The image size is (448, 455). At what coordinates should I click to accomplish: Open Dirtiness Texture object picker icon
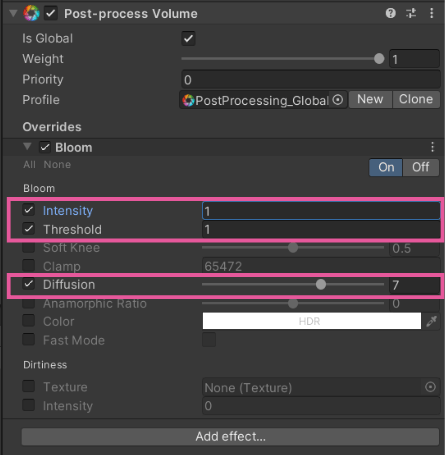(x=430, y=387)
